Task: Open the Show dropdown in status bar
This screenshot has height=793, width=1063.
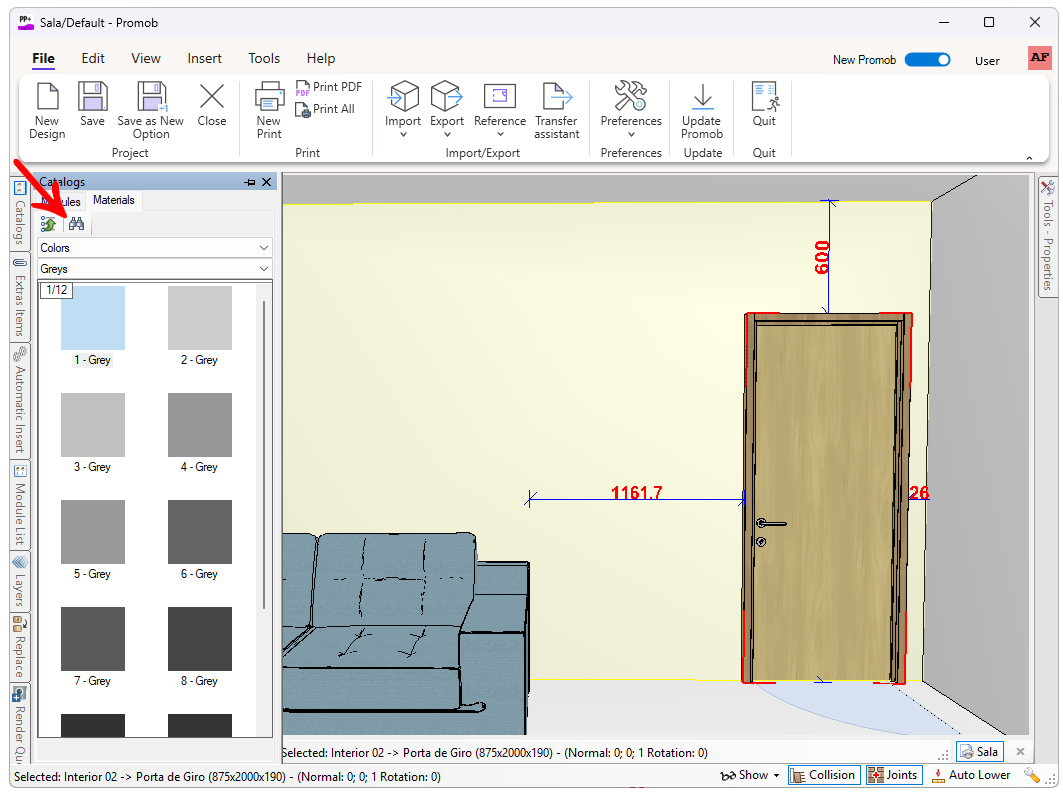Action: pyautogui.click(x=750, y=775)
